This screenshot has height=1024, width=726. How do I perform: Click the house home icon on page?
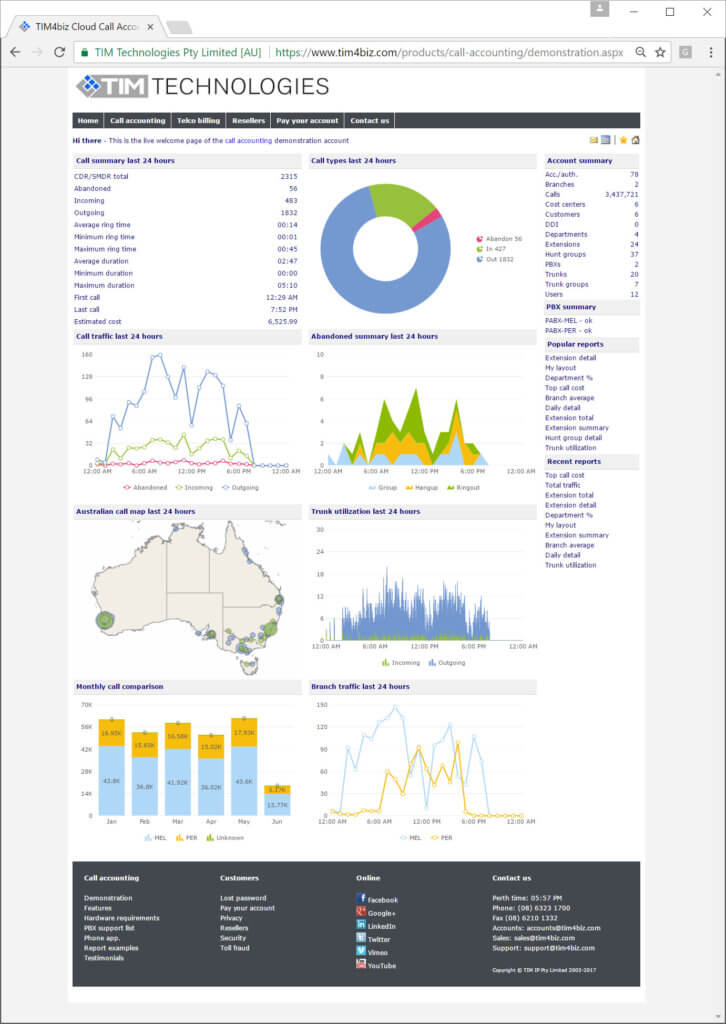click(x=635, y=140)
